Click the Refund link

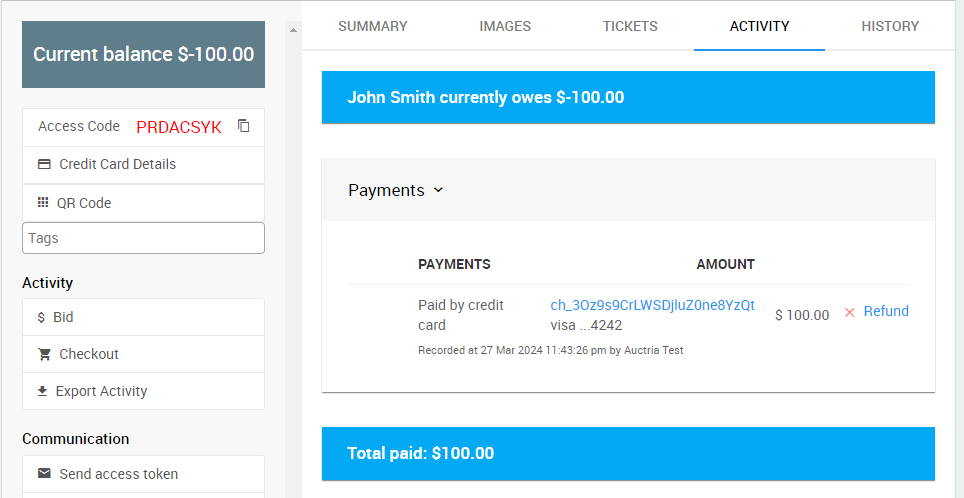[x=886, y=311]
